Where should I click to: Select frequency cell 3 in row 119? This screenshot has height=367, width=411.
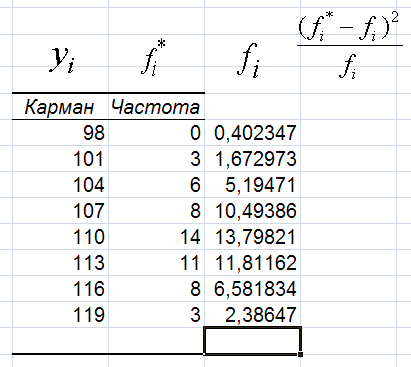pos(156,315)
